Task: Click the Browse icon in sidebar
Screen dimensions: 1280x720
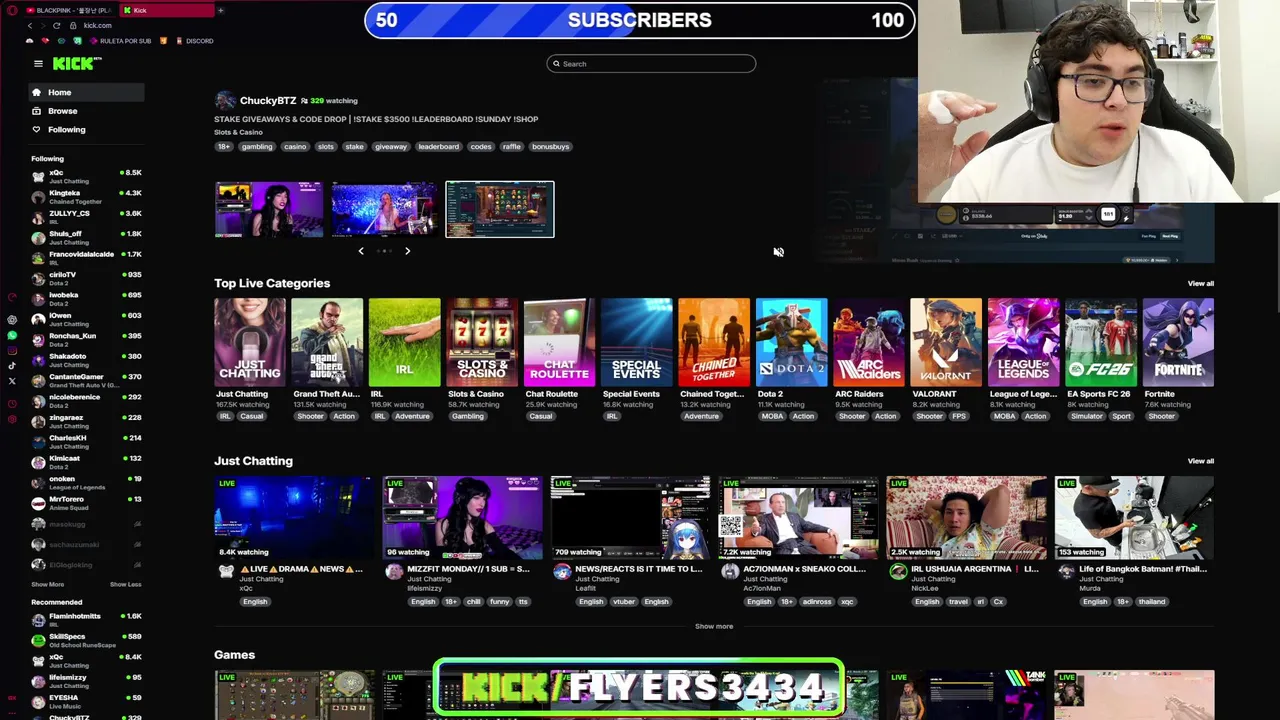Action: (37, 111)
